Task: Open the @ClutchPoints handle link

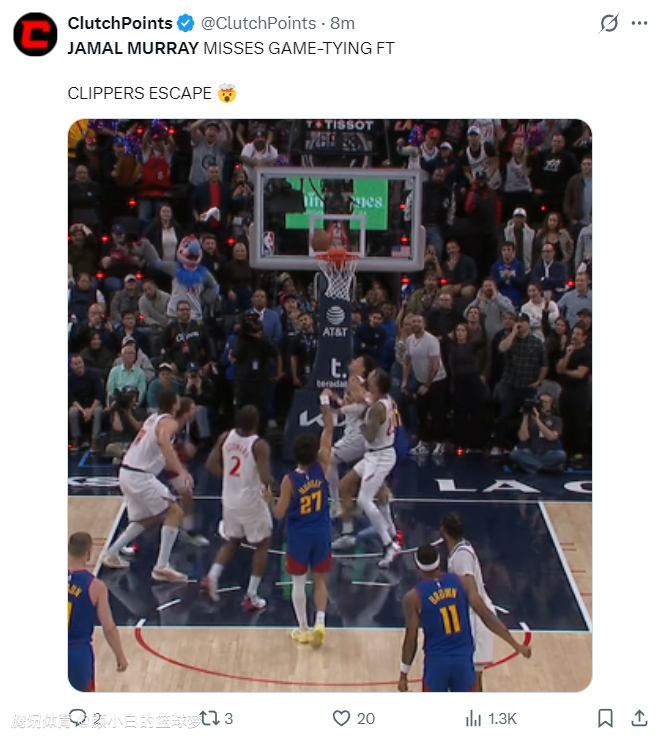Action: tap(258, 23)
